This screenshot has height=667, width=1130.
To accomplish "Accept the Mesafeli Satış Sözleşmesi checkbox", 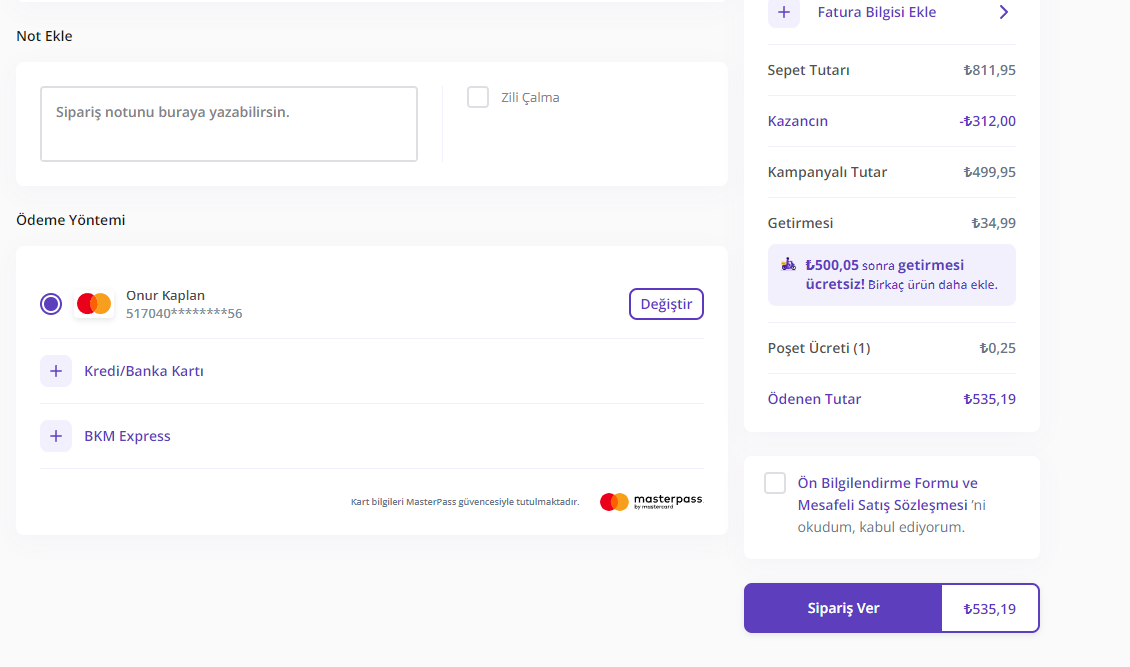I will 775,483.
